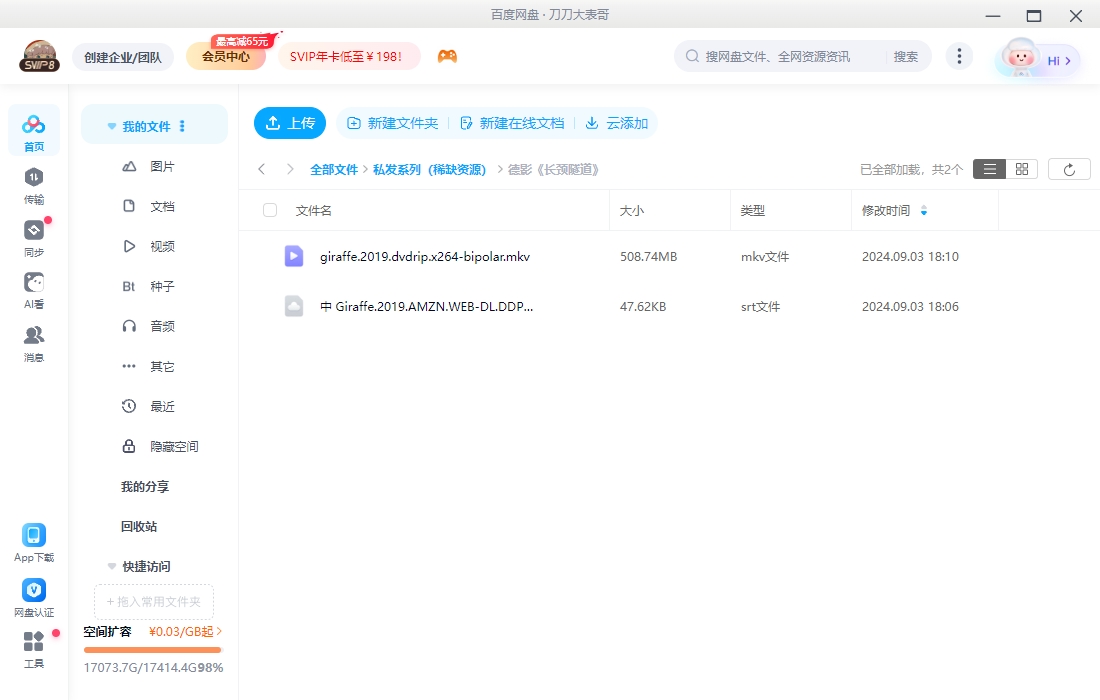Open the 全部文件 breadcrumb link
Screen dimensions: 1100x700
[x=335, y=169]
